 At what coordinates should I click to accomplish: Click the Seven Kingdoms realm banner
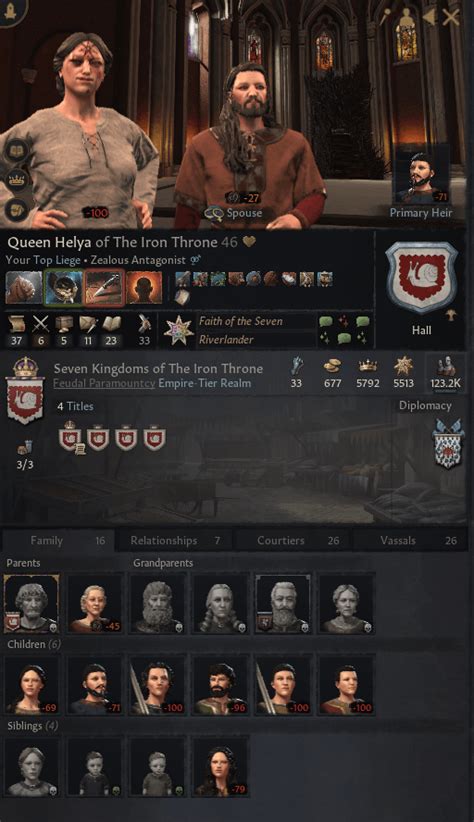[x=24, y=391]
